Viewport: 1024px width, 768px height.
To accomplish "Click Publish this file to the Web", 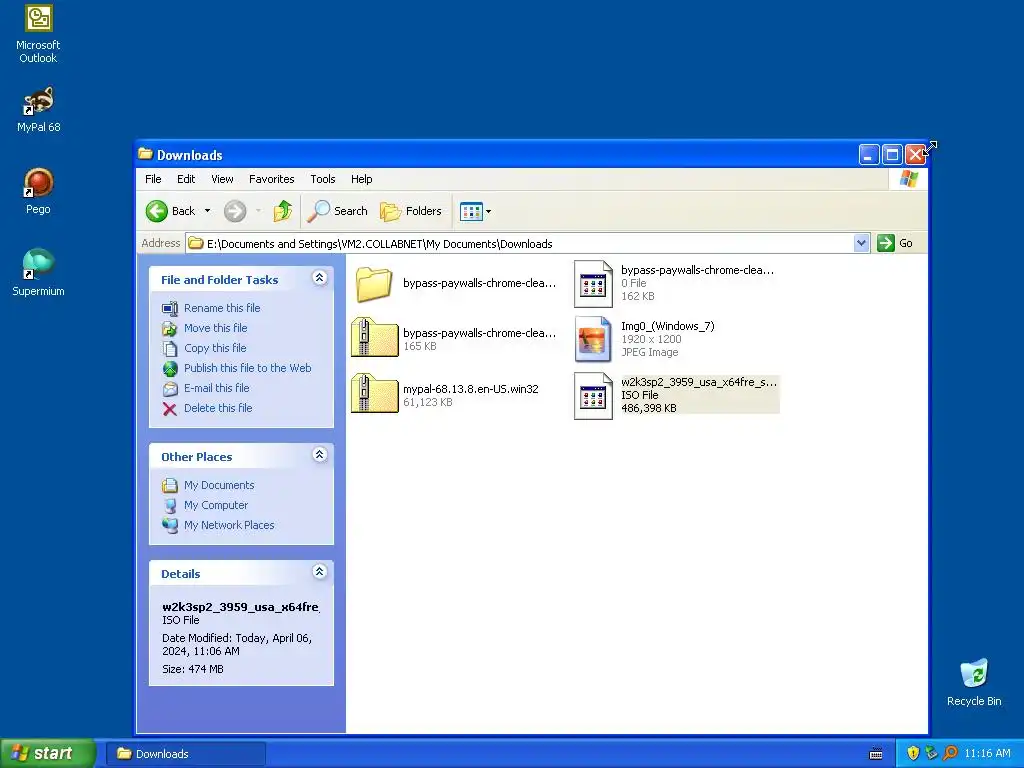I will (x=248, y=368).
